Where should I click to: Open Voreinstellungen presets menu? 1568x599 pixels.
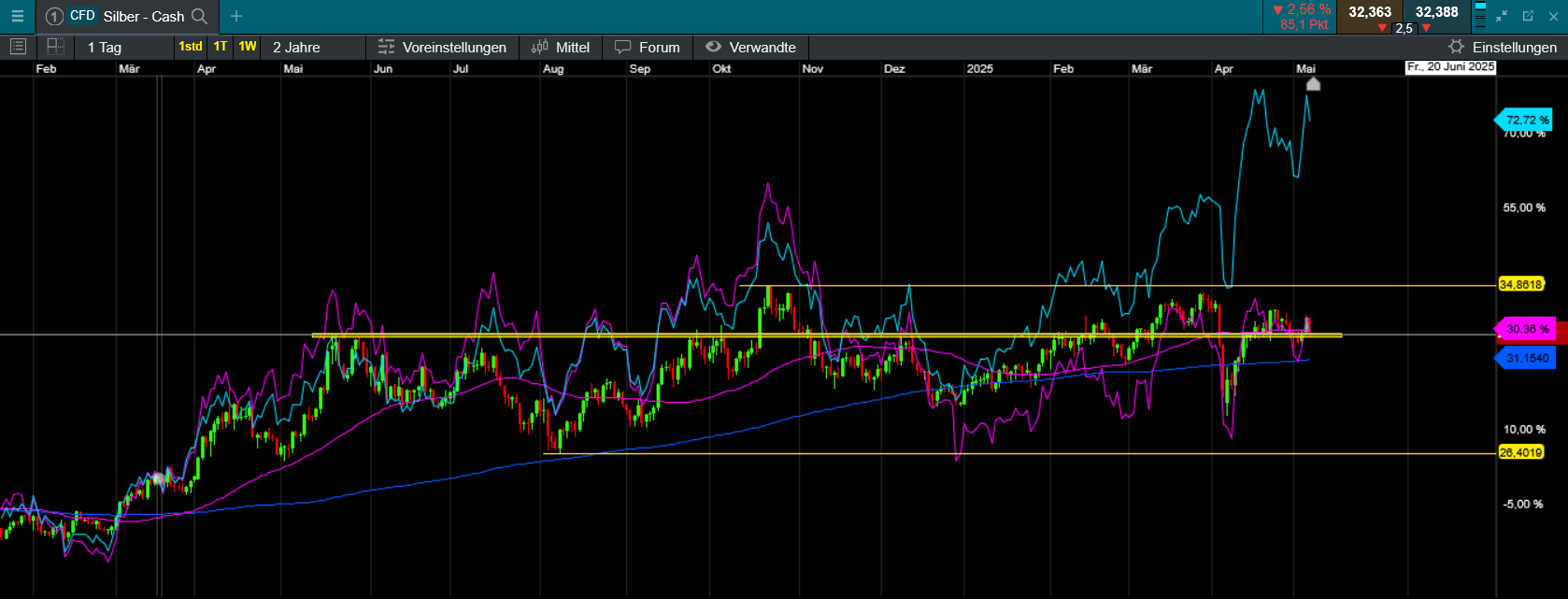pyautogui.click(x=442, y=47)
